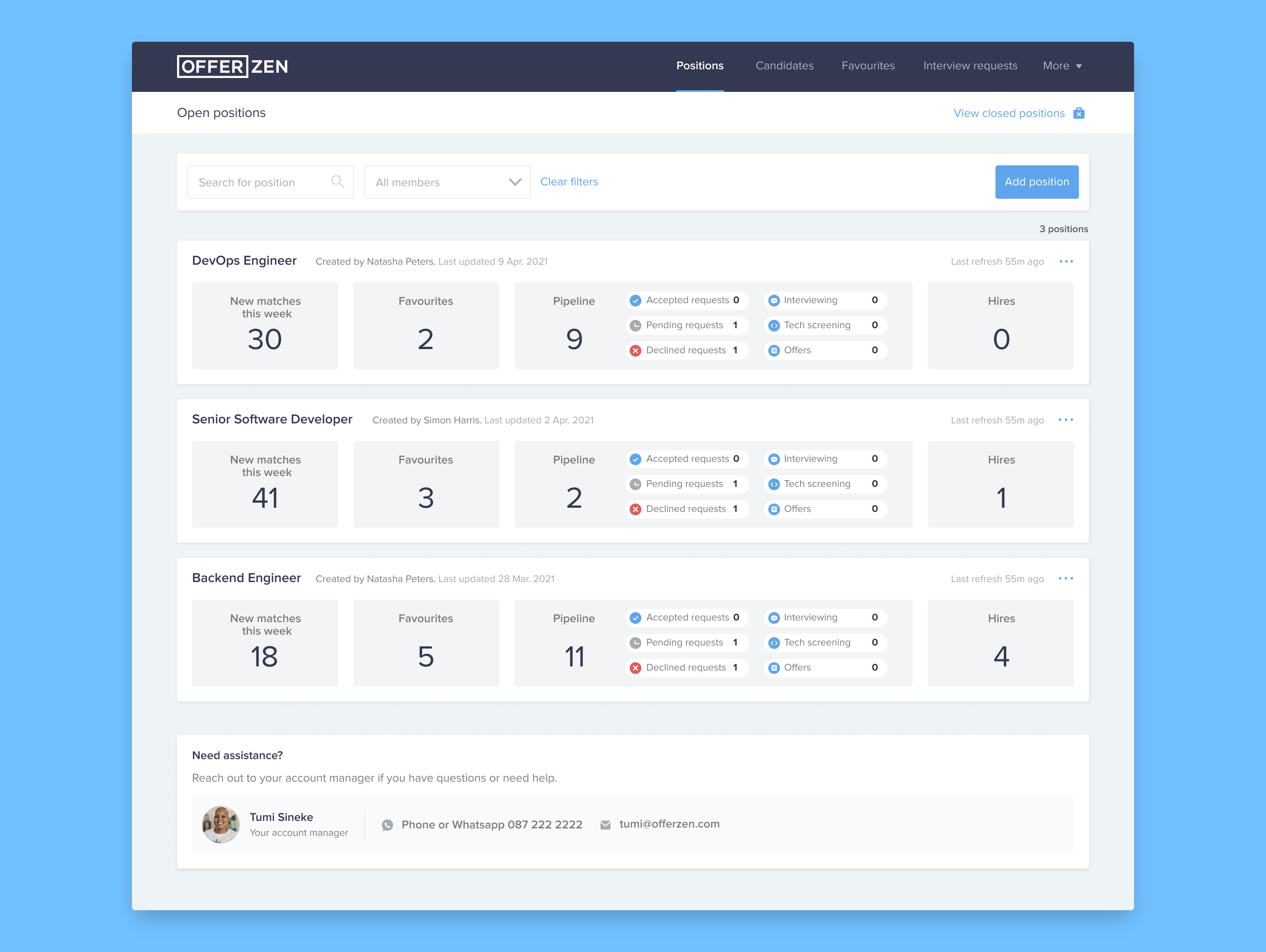This screenshot has height=952, width=1266.
Task: Open the Favourites navigation tab
Action: click(868, 66)
